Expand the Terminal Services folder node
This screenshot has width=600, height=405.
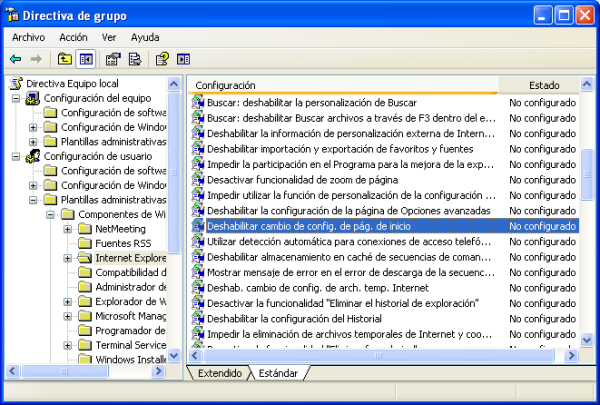click(67, 345)
